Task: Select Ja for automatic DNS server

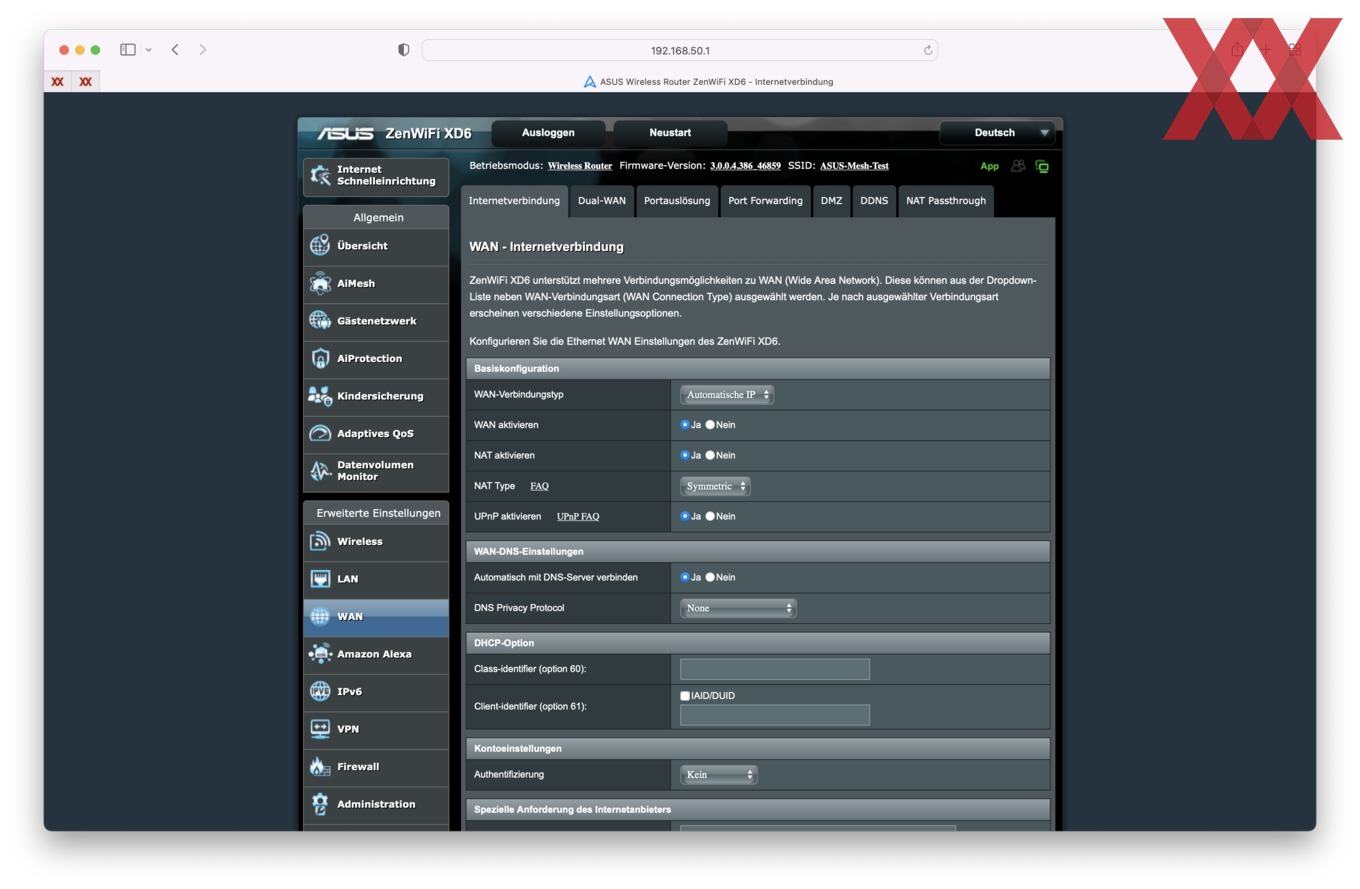Action: tap(685, 577)
